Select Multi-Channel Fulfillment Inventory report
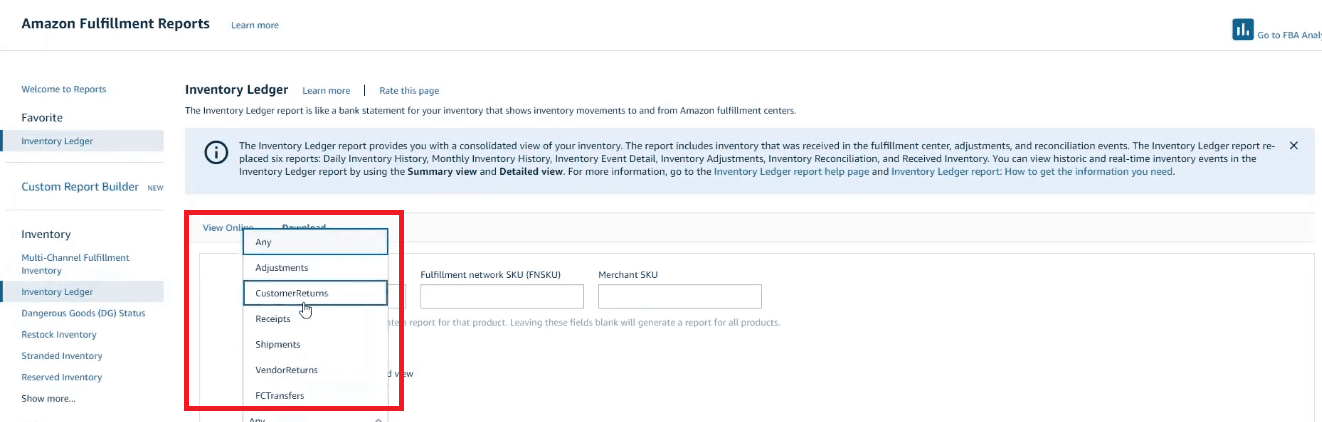This screenshot has height=422, width=1322. tap(75, 264)
